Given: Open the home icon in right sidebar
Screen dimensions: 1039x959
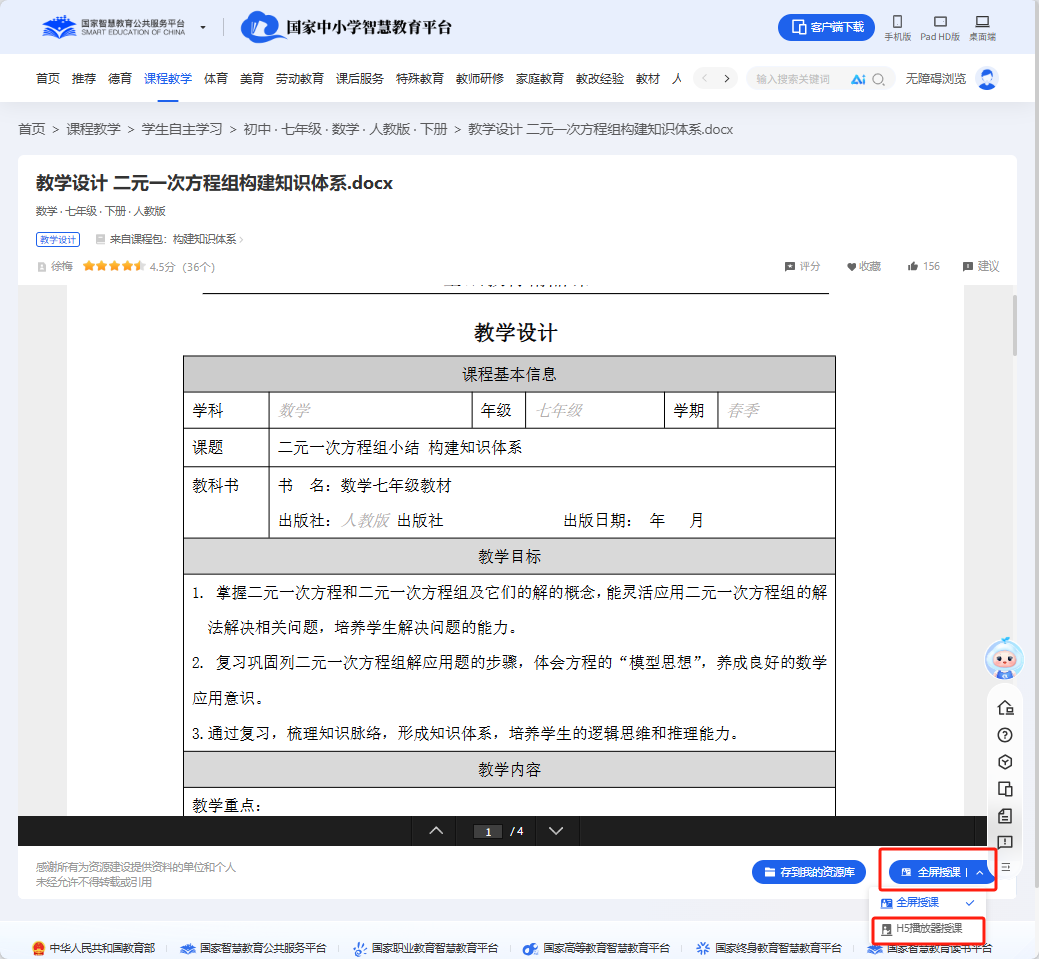Looking at the screenshot, I should click(1004, 708).
